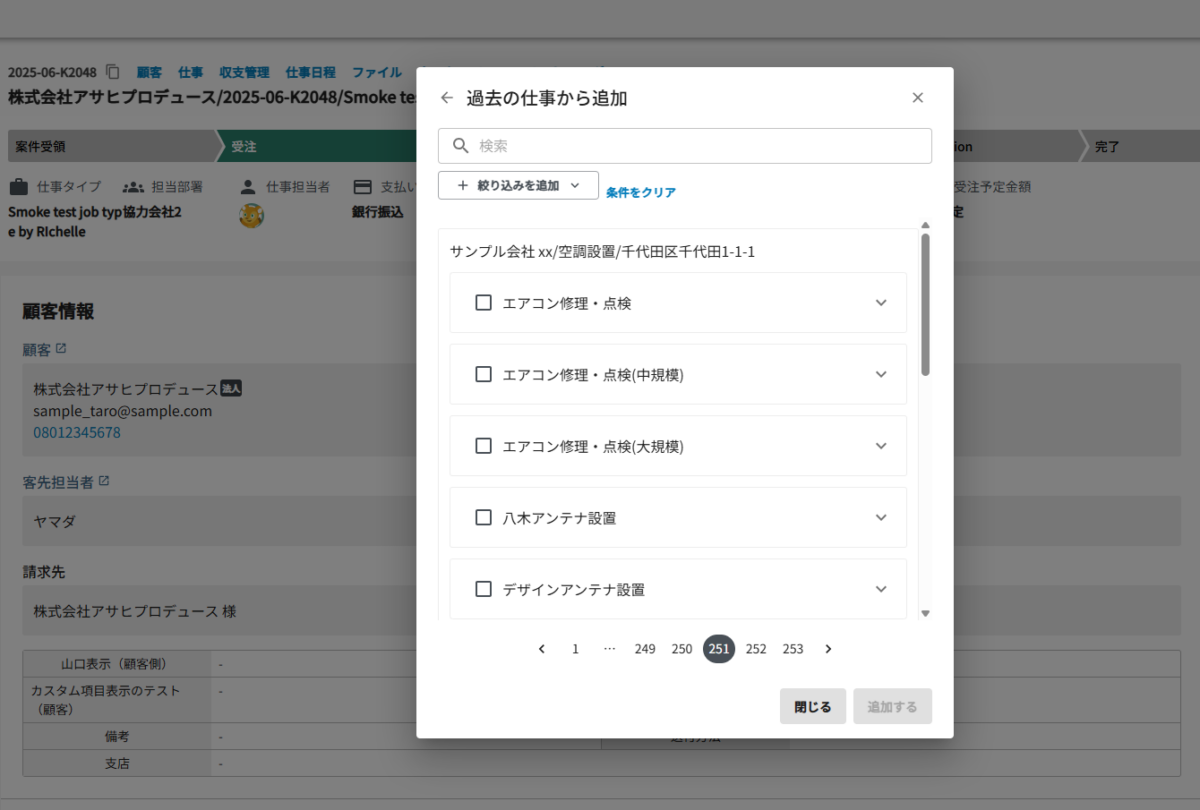
Task: Click the 山口表示（顧客側） table cell
Action: point(117,663)
